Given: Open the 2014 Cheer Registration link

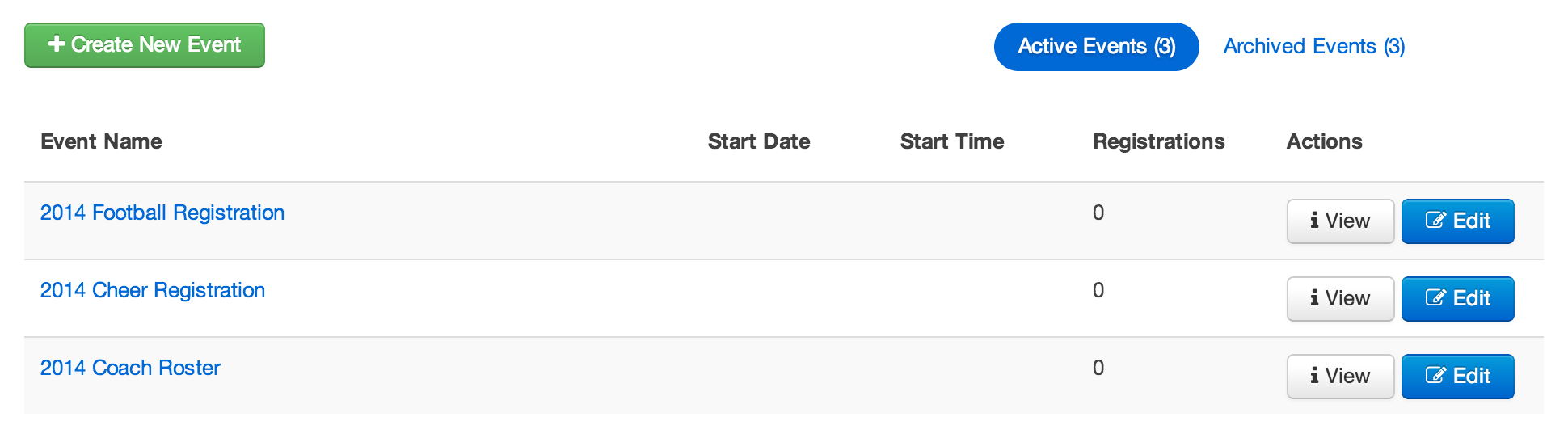Looking at the screenshot, I should (153, 290).
